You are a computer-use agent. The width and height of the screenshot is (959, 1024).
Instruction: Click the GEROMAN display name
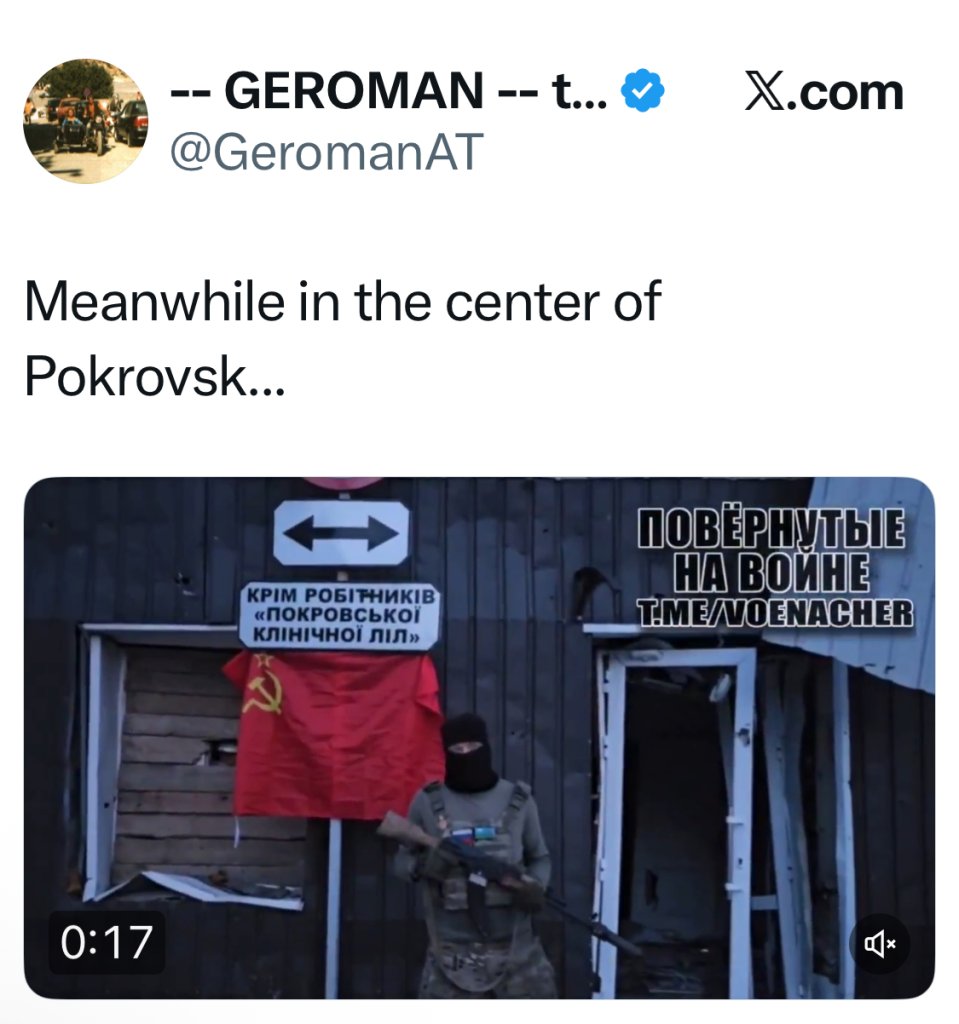[389, 91]
